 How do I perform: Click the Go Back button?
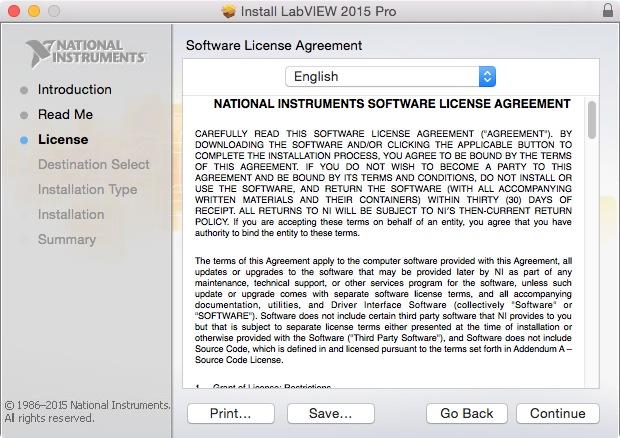[467, 413]
